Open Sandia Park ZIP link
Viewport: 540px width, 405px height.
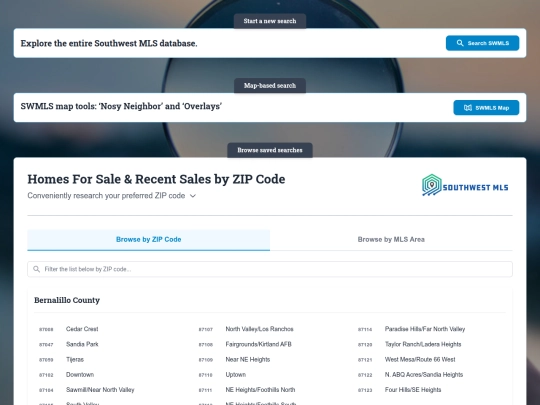(x=82, y=344)
